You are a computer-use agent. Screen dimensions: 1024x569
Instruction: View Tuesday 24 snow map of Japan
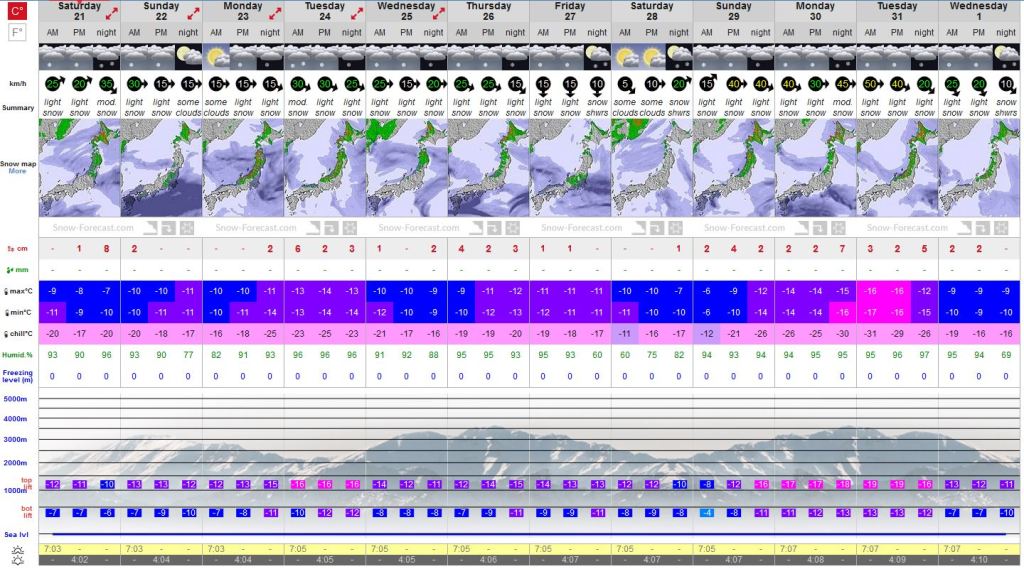click(x=324, y=167)
